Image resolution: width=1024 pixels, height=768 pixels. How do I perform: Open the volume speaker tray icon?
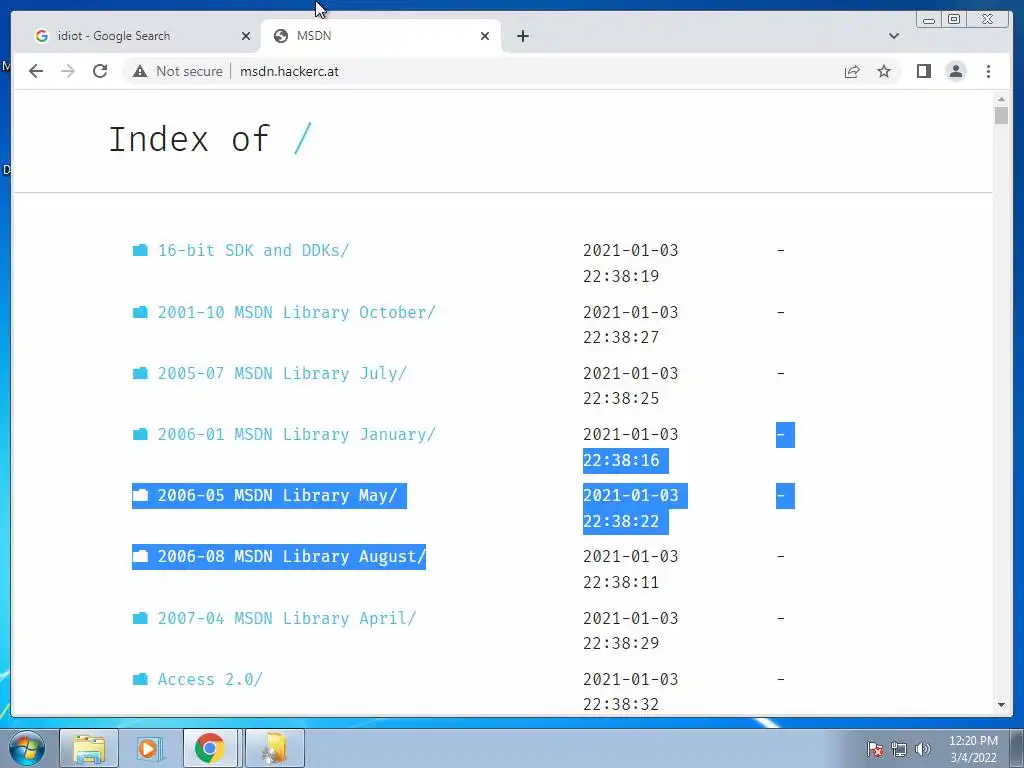point(922,749)
